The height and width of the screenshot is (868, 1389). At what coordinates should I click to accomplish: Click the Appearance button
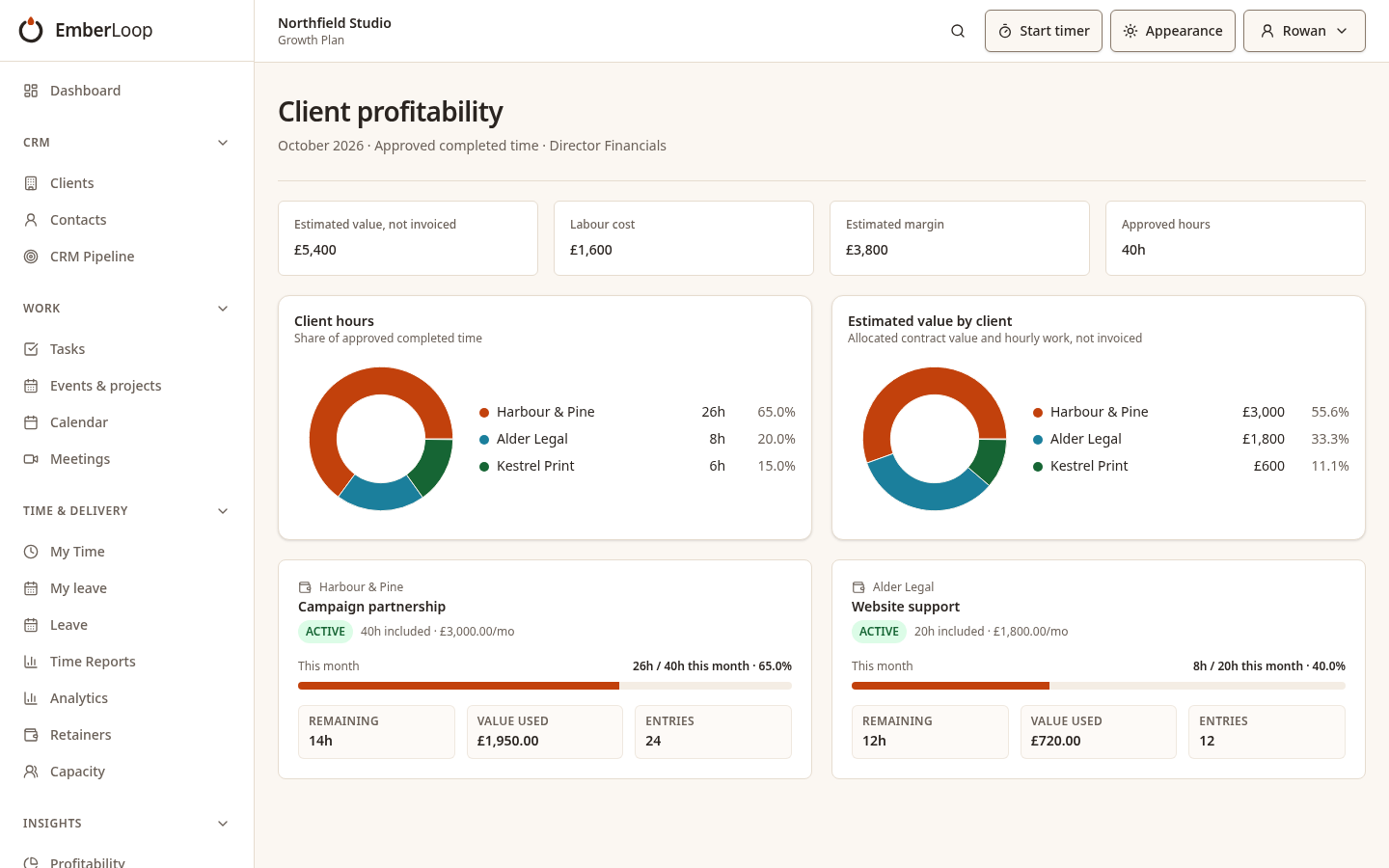coord(1173,31)
